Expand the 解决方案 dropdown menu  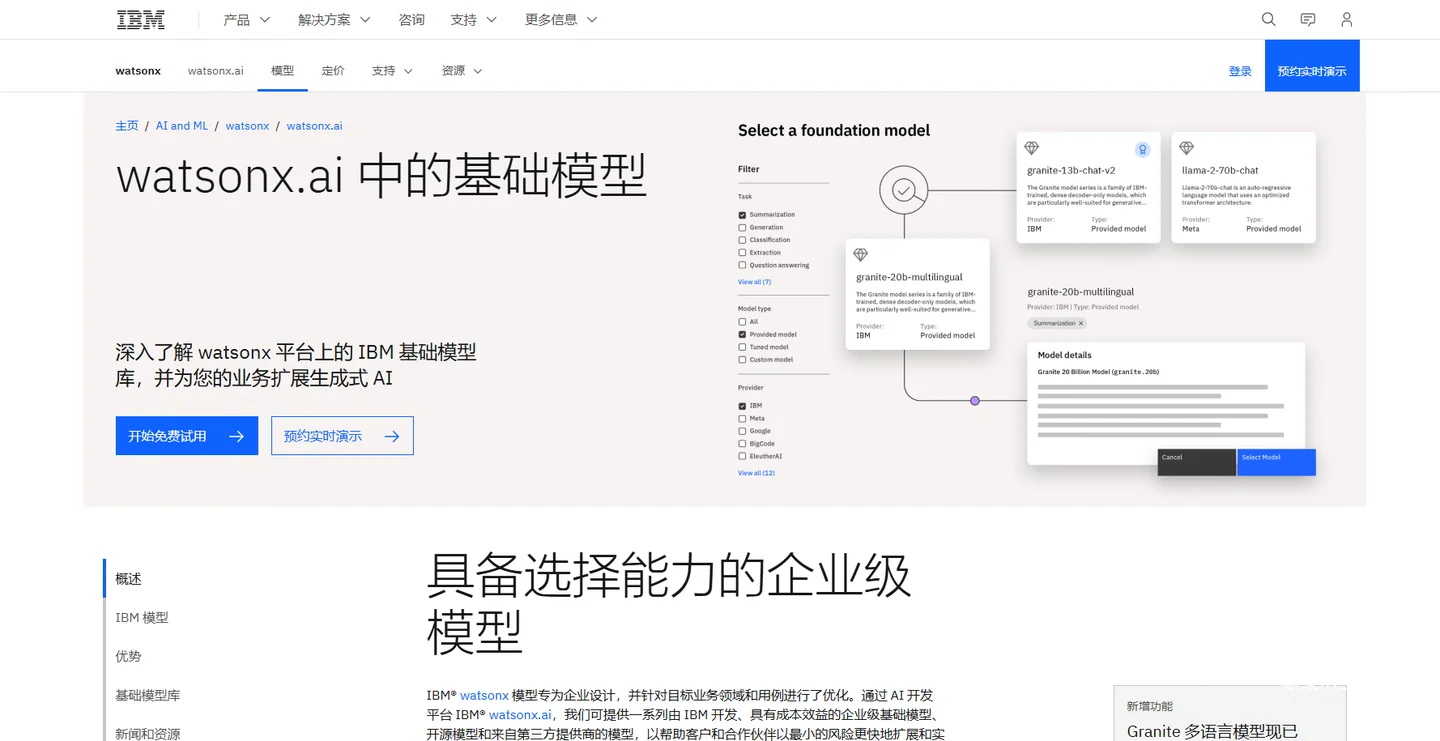(334, 19)
